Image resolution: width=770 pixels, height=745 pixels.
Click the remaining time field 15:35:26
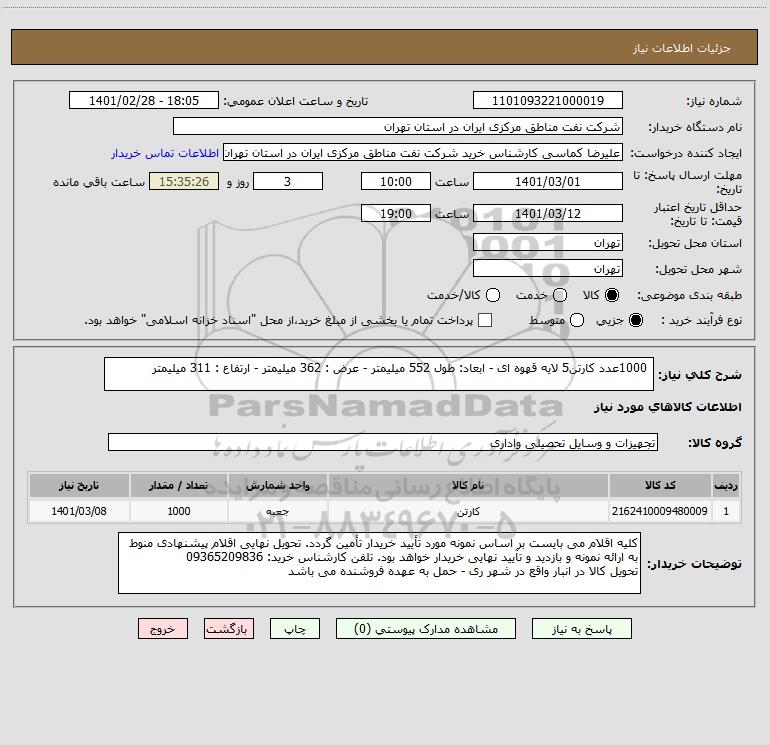184,182
